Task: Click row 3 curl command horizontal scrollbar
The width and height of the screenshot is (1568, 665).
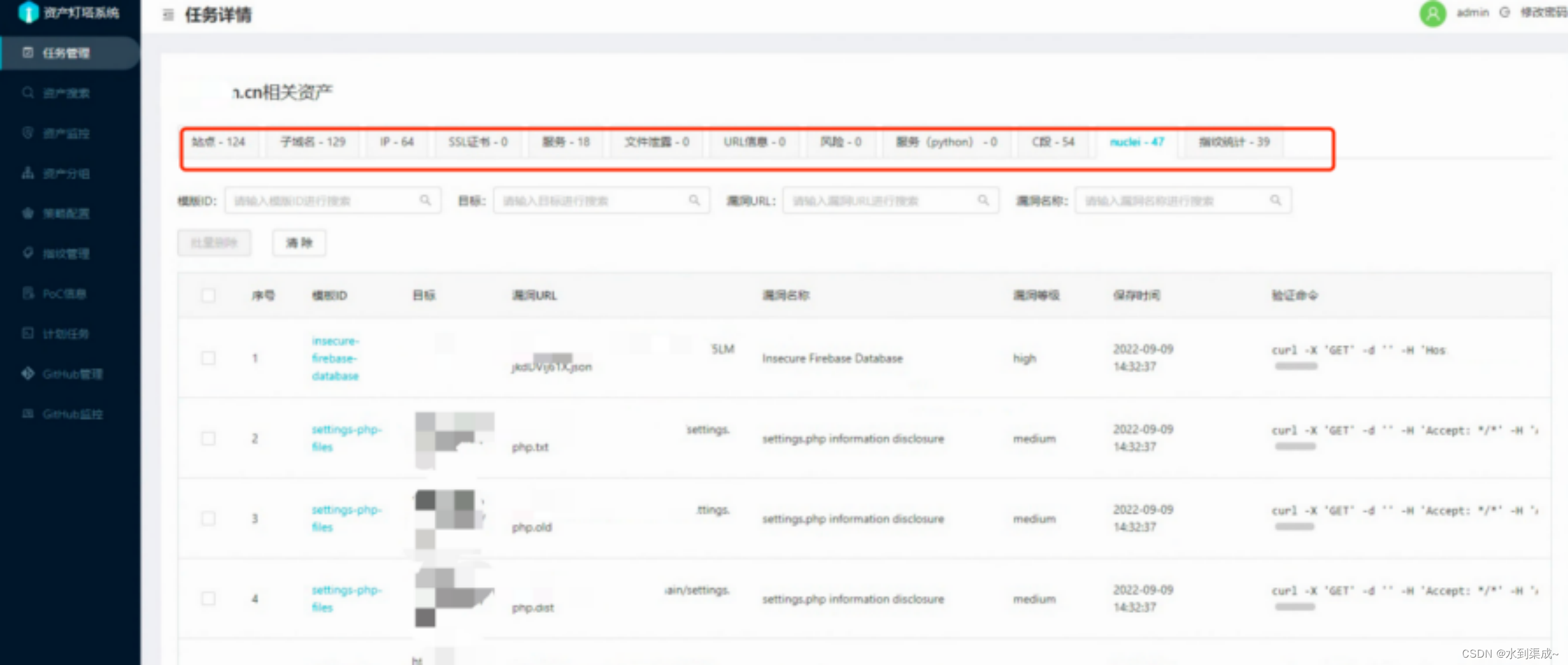Action: [1295, 526]
